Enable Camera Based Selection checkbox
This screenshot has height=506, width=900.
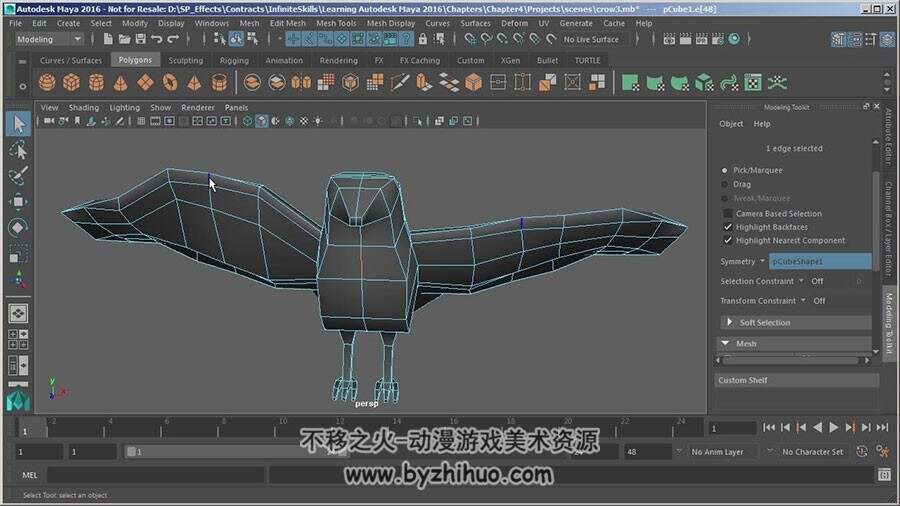[x=728, y=213]
